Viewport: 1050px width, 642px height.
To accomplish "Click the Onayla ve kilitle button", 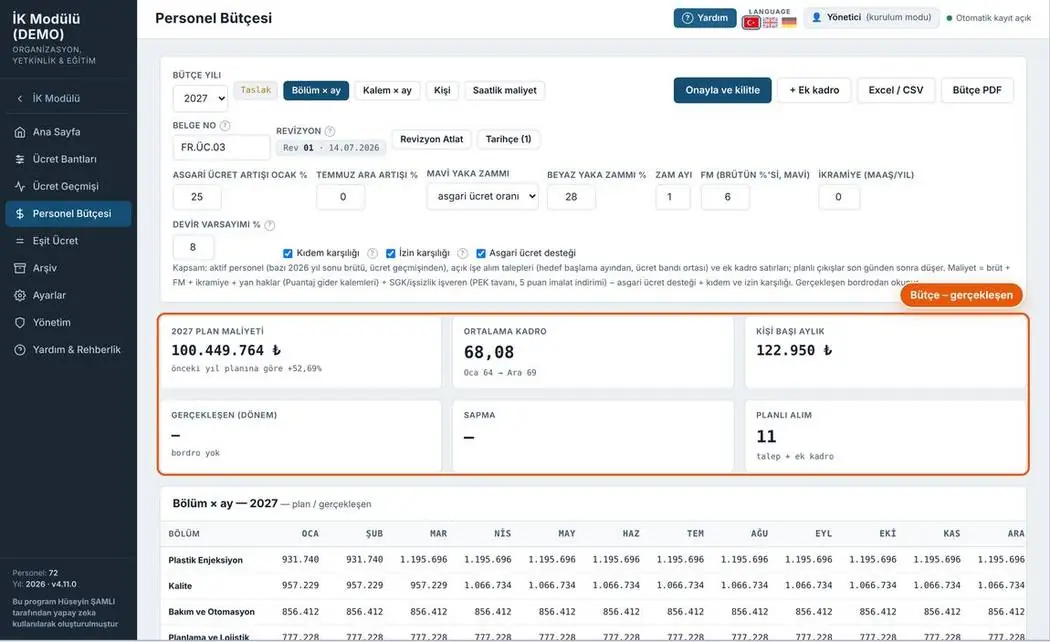I will coord(723,90).
